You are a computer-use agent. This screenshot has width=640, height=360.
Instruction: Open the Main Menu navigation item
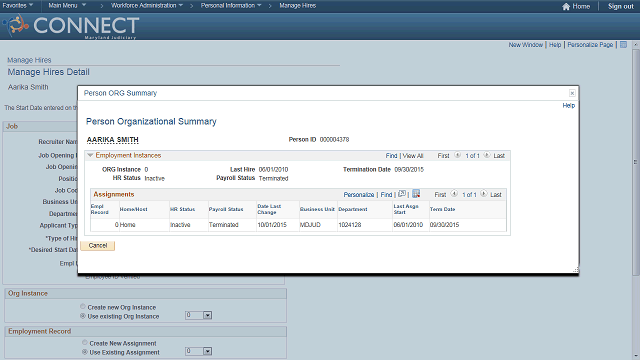point(67,6)
